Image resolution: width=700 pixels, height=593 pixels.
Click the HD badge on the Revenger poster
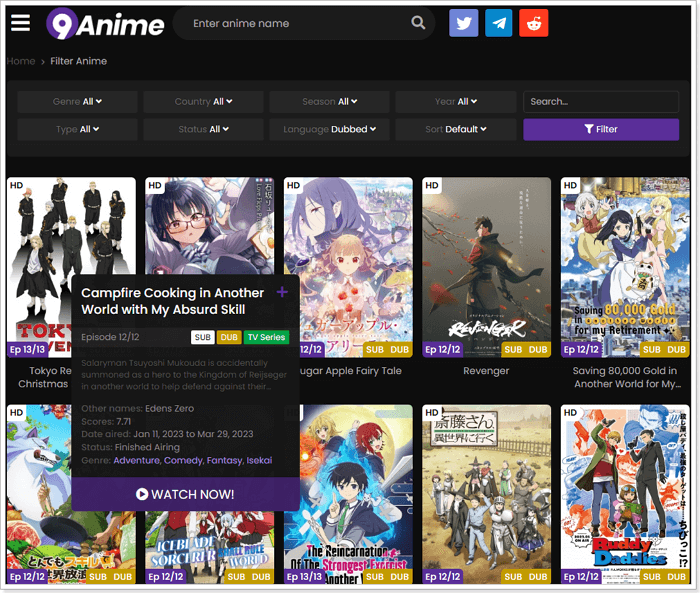[x=432, y=185]
